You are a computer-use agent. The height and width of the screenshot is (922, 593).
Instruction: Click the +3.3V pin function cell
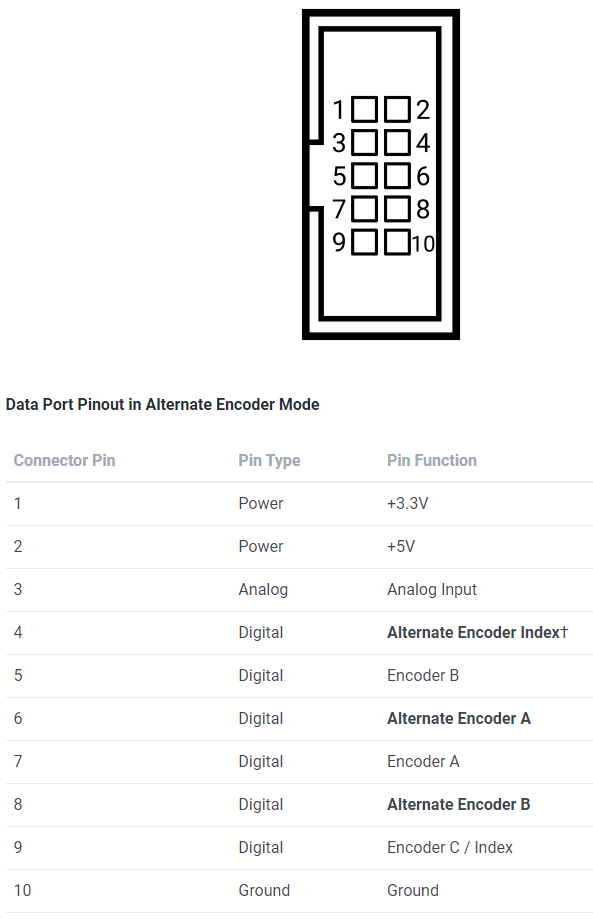[x=408, y=503]
